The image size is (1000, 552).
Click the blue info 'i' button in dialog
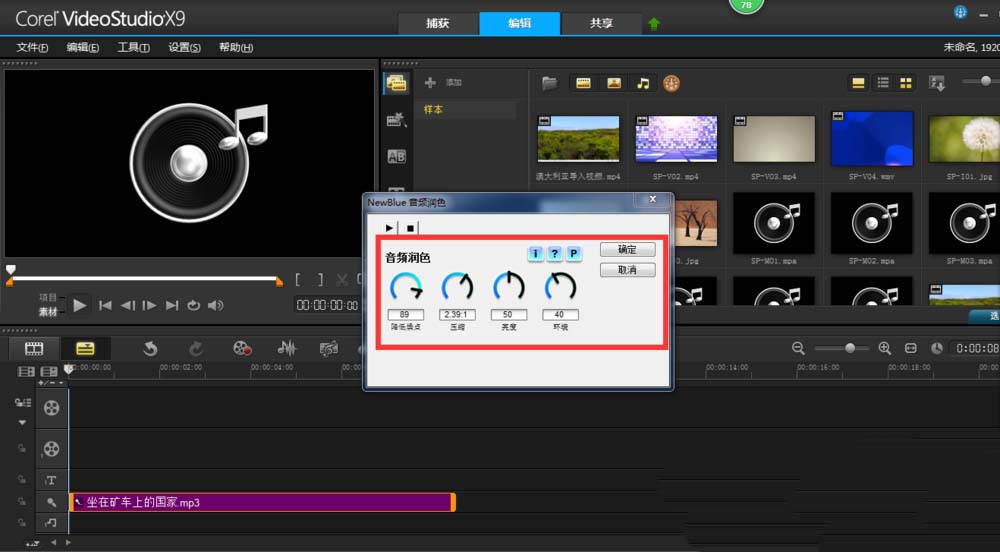tap(536, 253)
